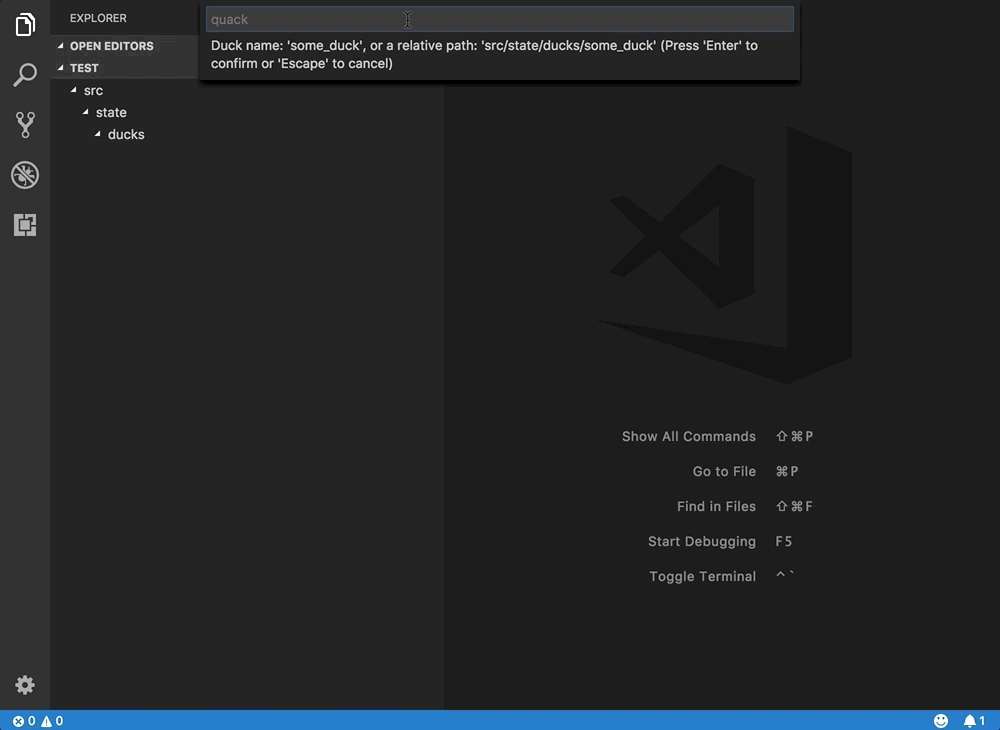Collapse the src folder arrow
The width and height of the screenshot is (1000, 730).
coord(73,90)
